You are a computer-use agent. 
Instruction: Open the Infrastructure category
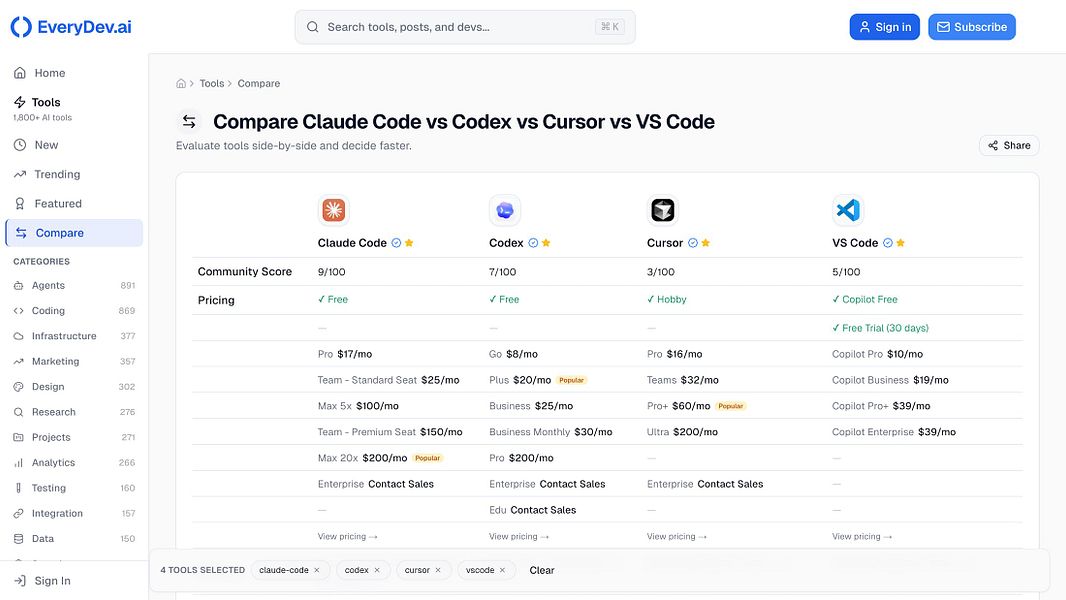[74, 336]
